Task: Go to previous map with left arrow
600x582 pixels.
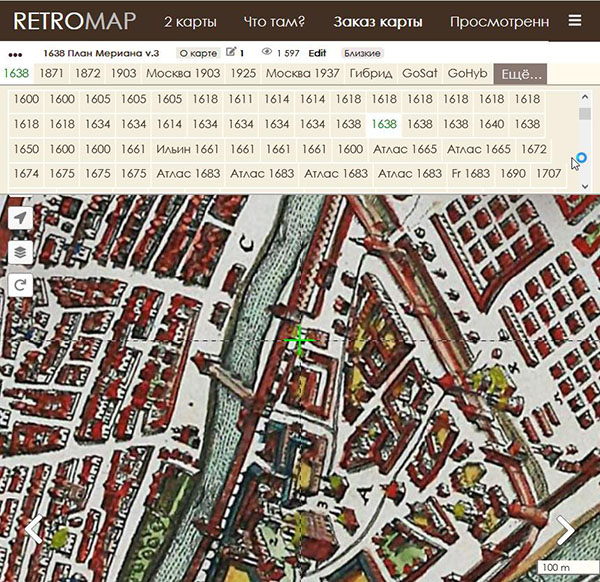Action: tap(33, 529)
